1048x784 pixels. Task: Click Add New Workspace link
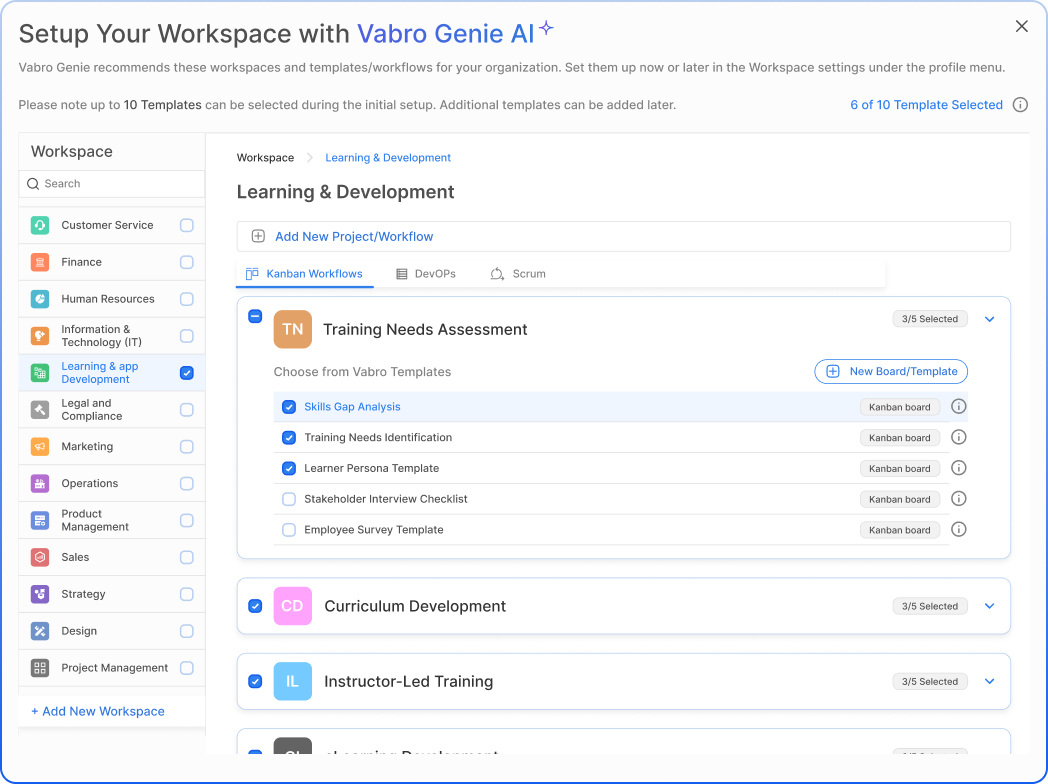pos(98,711)
